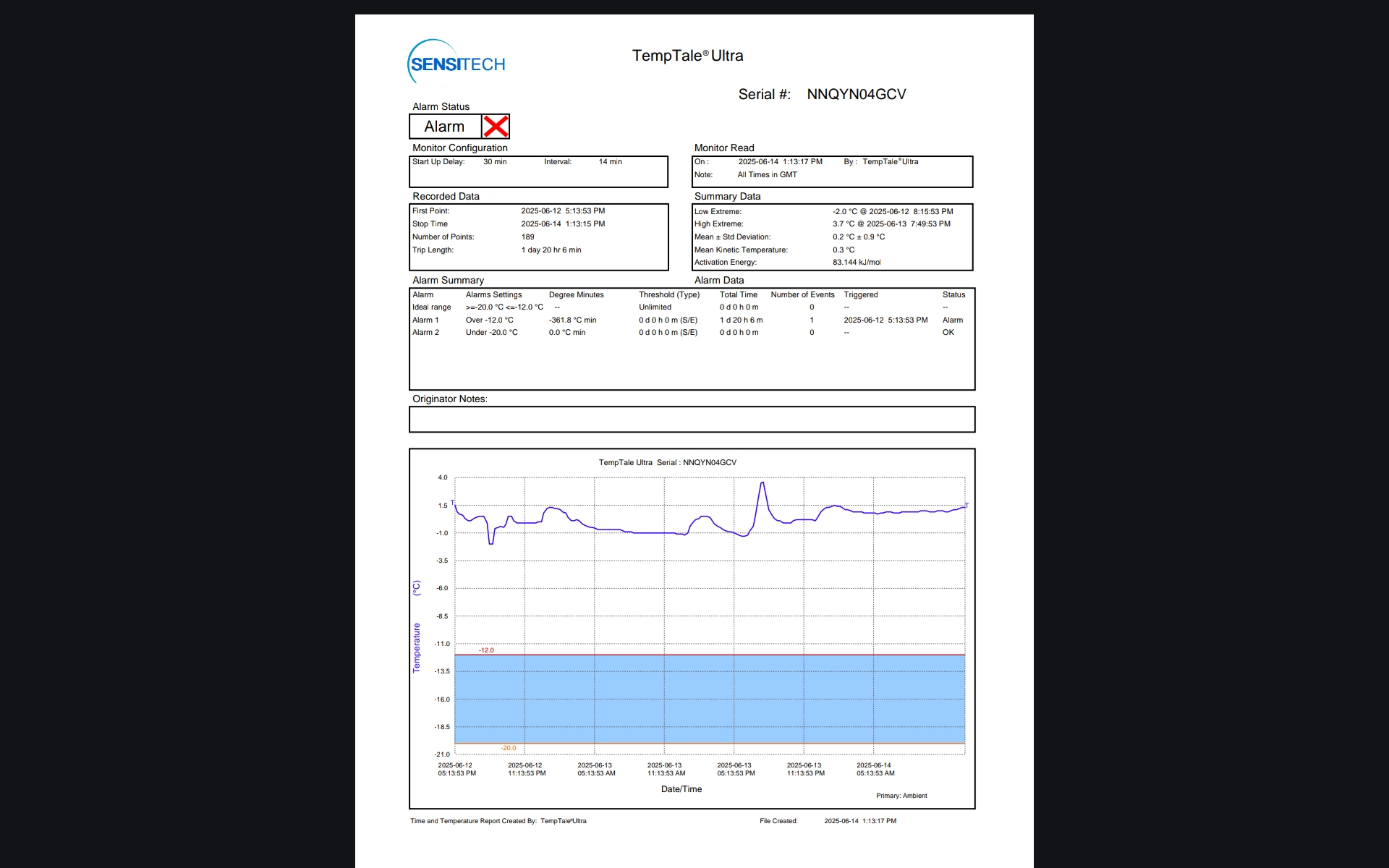Click x-axis label '2025-06-13 05:13:53 AM'
The width and height of the screenshot is (1389, 868).
[596, 769]
